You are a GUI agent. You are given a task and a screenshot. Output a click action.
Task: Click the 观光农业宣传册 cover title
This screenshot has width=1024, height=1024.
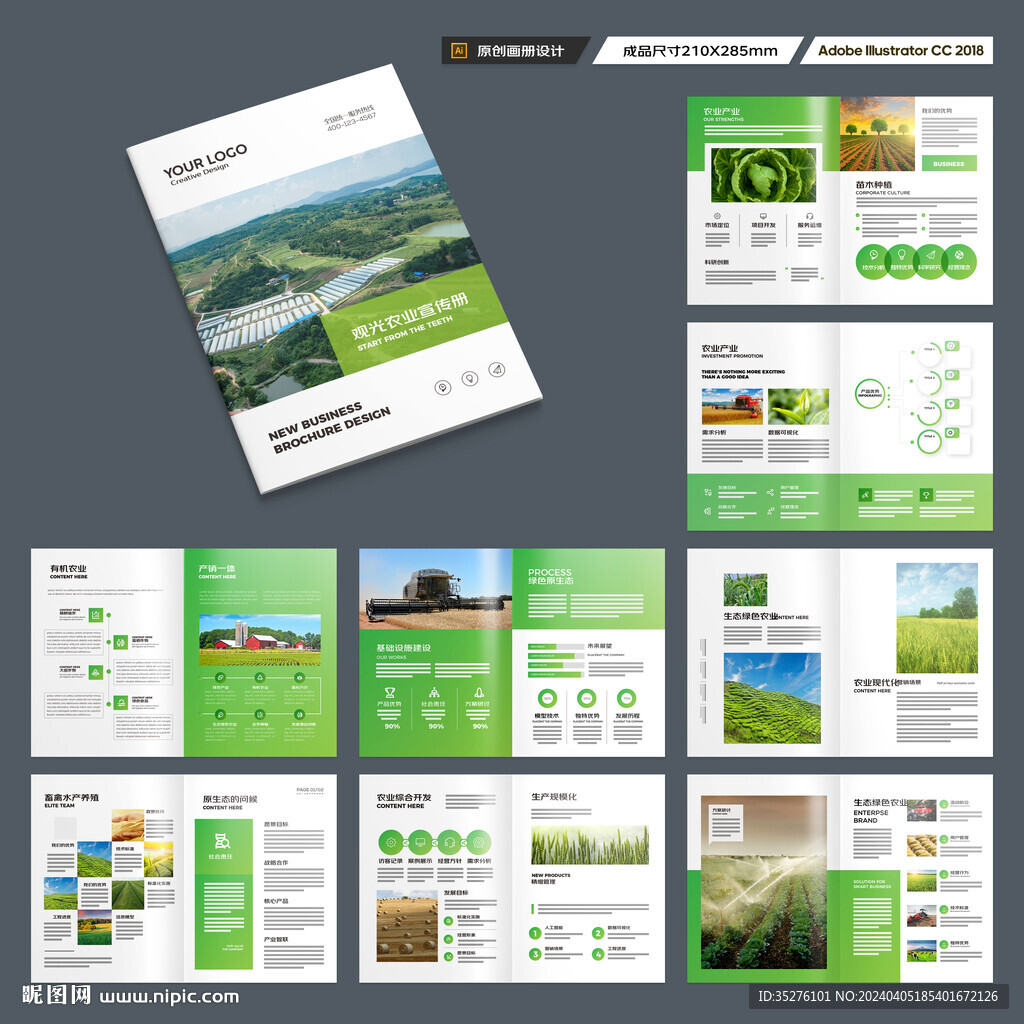coord(409,315)
